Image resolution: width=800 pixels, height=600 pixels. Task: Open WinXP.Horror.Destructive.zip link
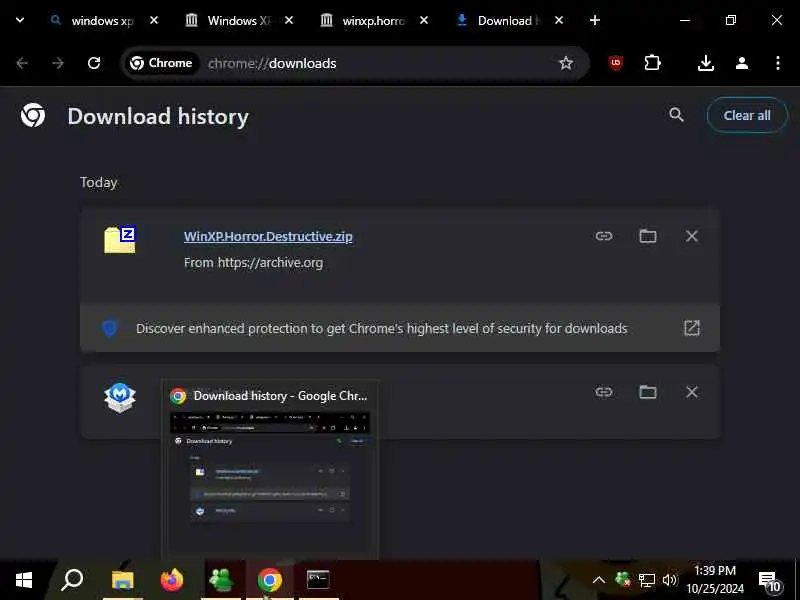coord(268,237)
